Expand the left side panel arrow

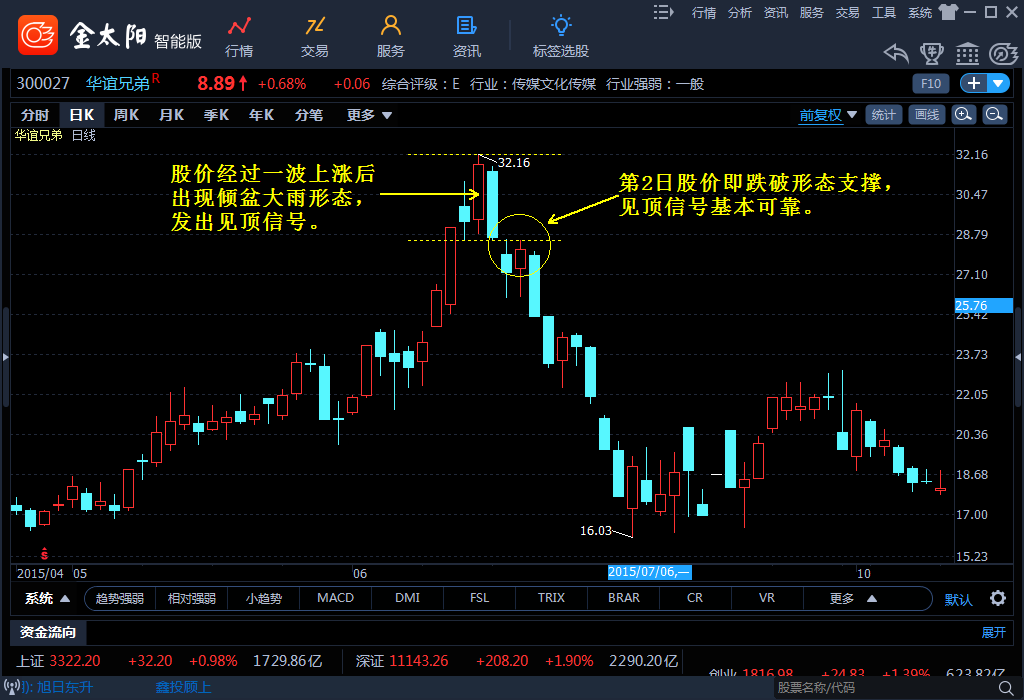pos(5,357)
